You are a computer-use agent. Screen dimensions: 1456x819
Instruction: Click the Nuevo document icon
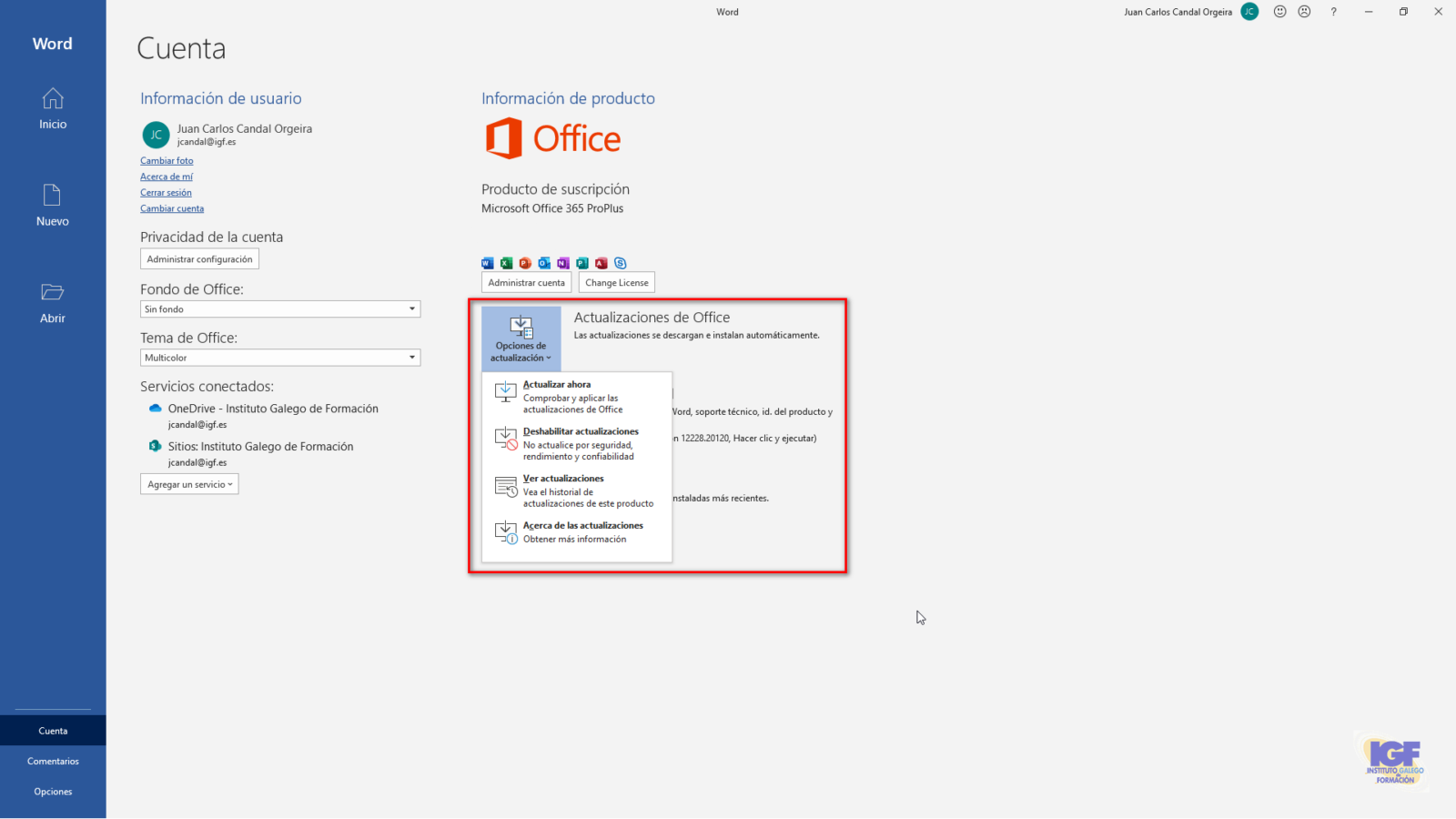point(53,195)
